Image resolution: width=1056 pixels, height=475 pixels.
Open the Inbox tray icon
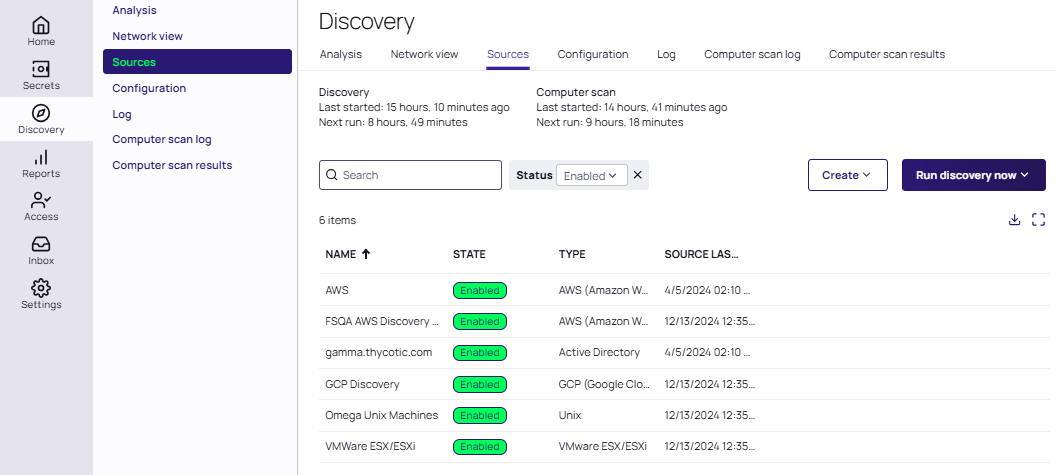41,244
